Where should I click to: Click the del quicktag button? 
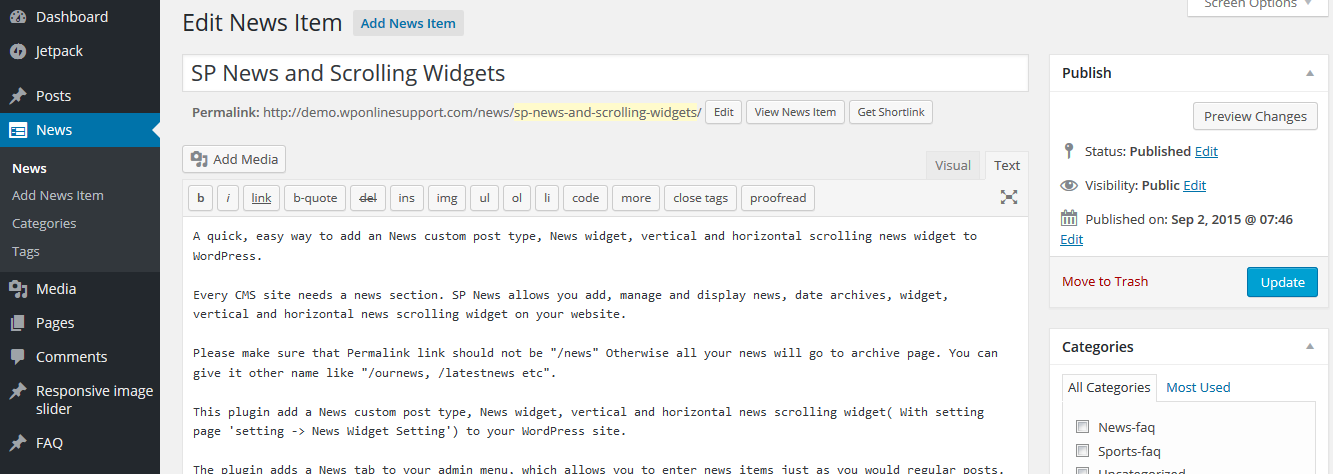click(368, 198)
